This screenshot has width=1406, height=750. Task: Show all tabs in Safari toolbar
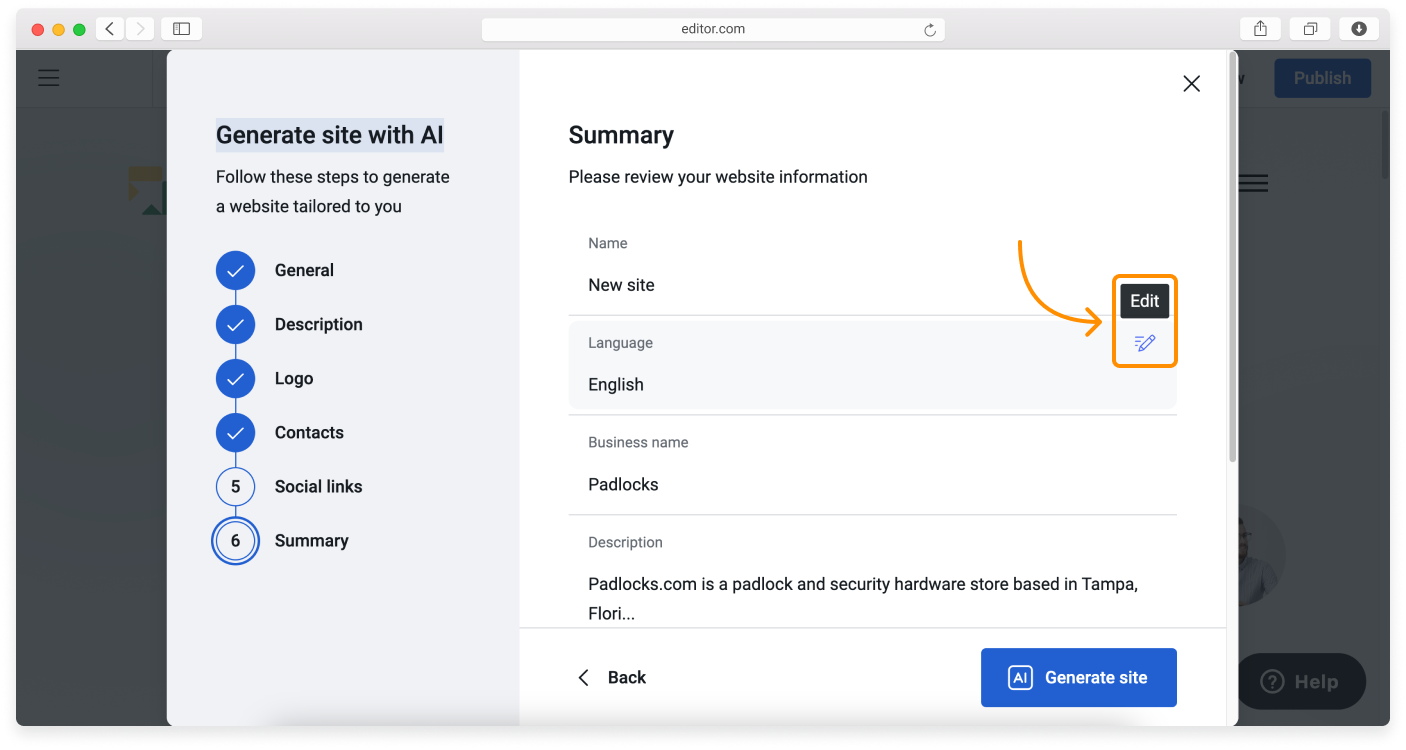[1310, 29]
